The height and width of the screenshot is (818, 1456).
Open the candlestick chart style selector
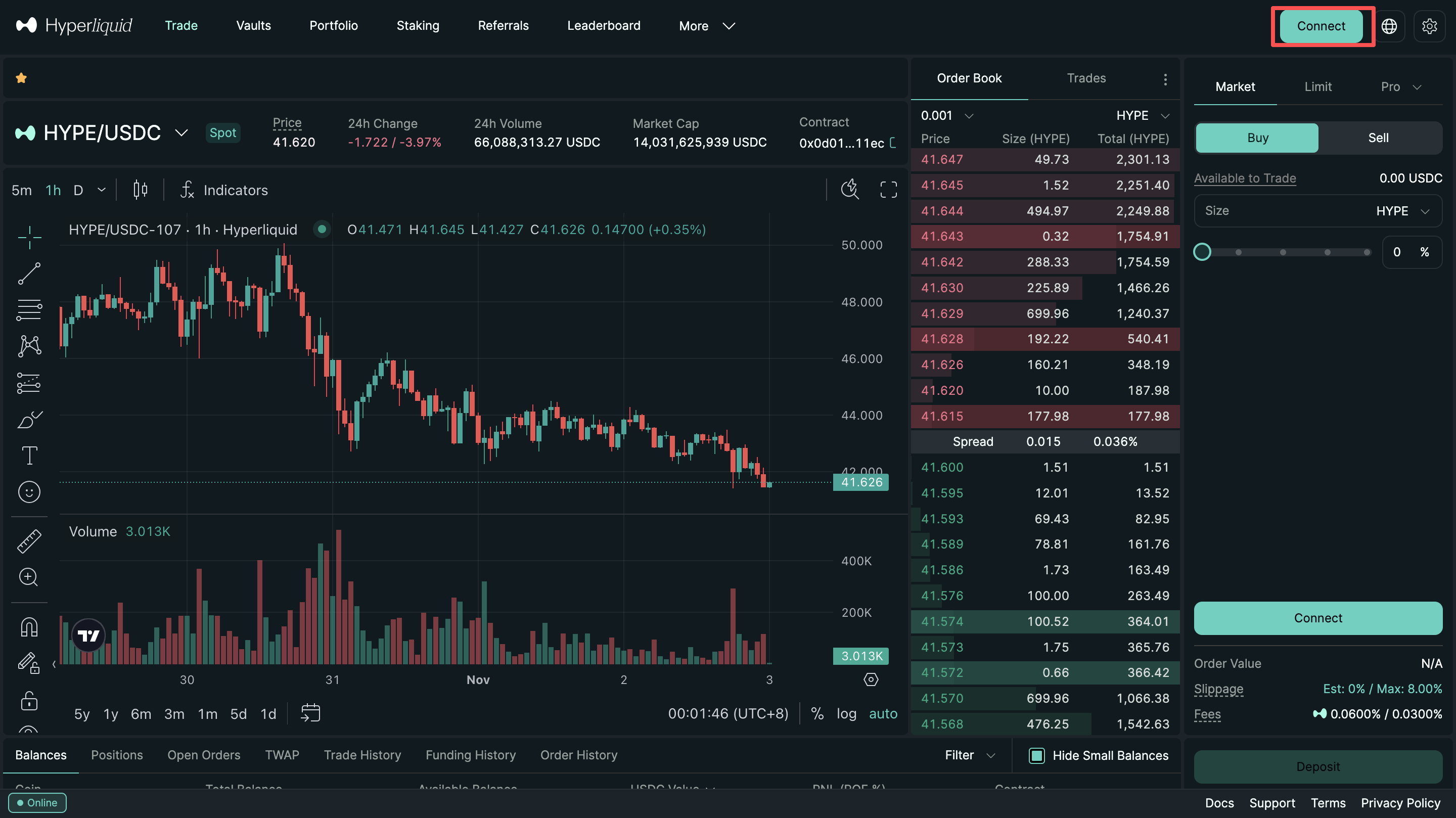[140, 190]
